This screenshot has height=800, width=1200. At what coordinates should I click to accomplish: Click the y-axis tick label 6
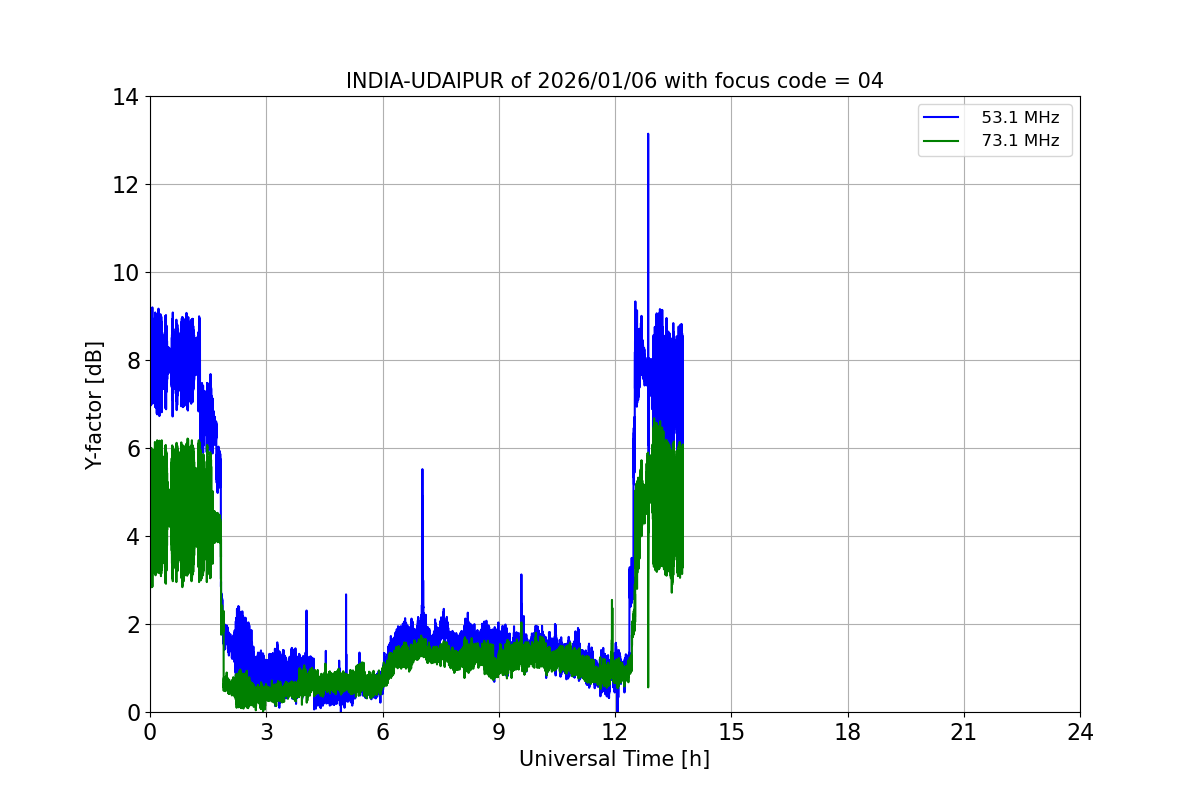coord(133,449)
